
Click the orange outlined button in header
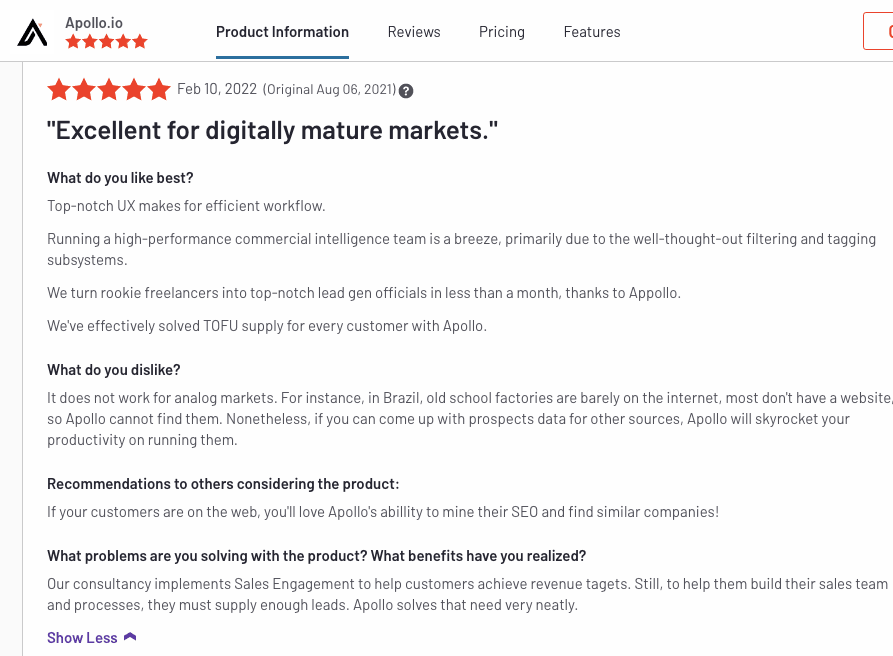pyautogui.click(x=878, y=31)
